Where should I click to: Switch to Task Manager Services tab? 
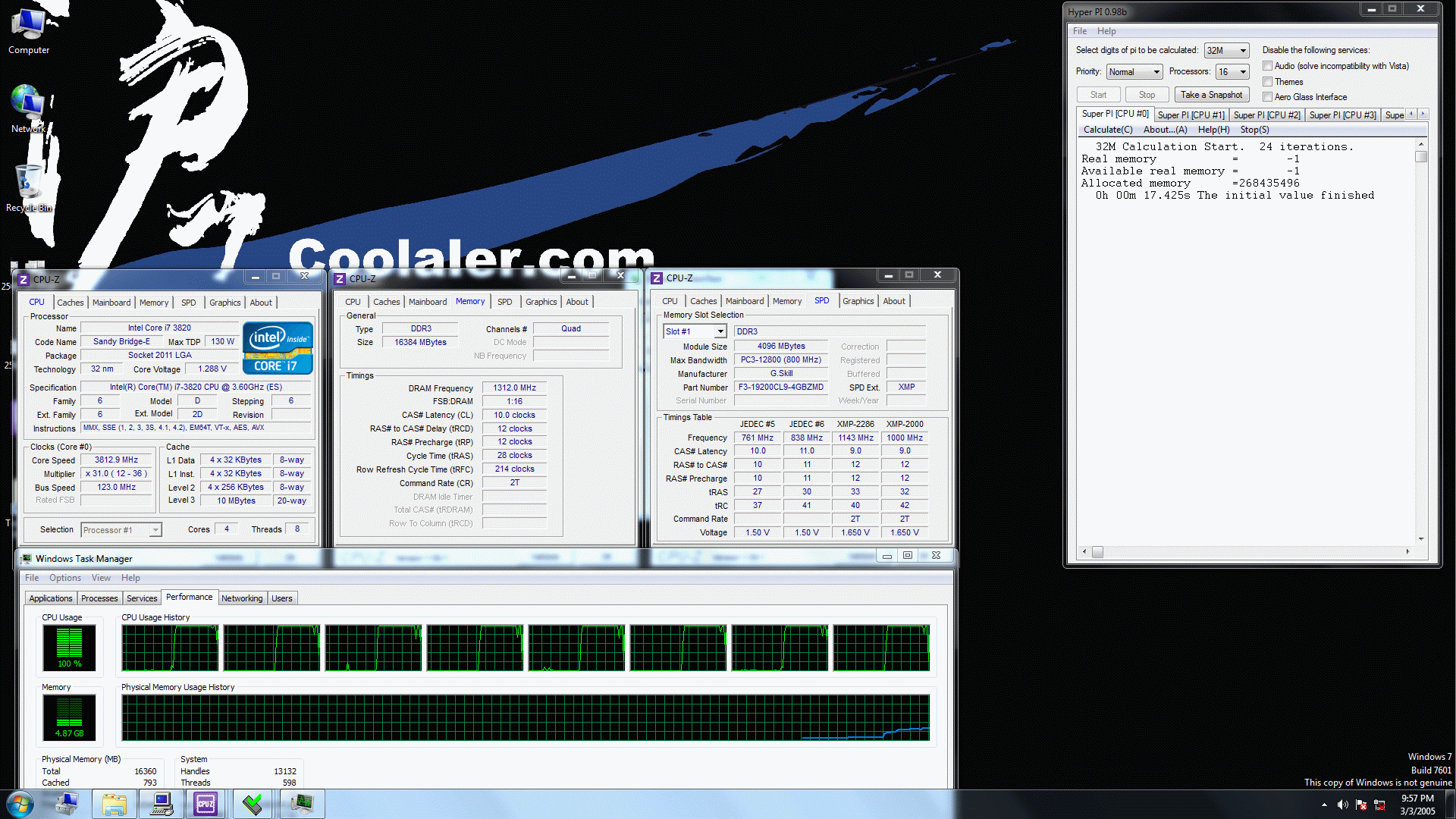[142, 598]
